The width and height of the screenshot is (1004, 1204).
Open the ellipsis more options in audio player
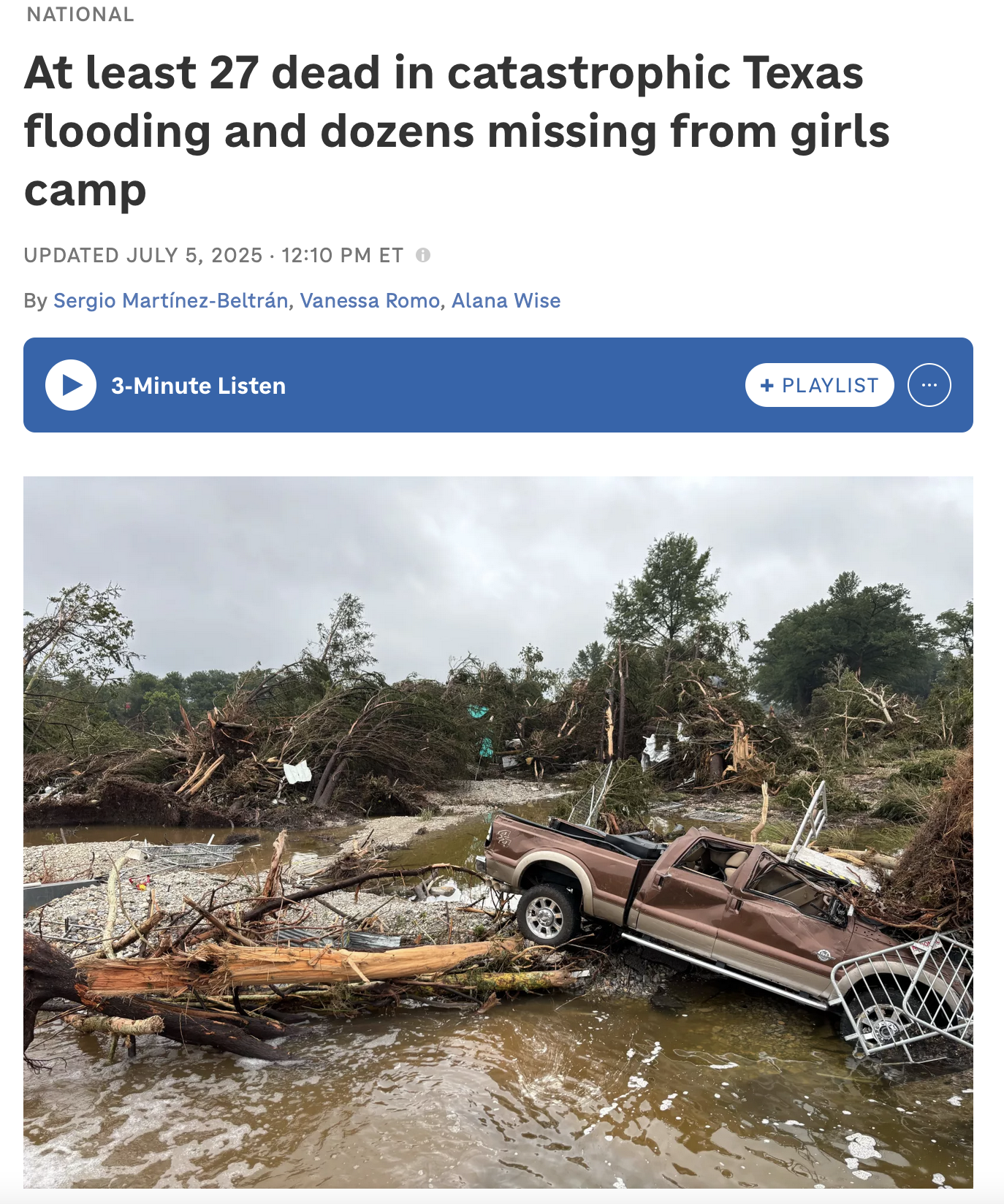(x=929, y=385)
